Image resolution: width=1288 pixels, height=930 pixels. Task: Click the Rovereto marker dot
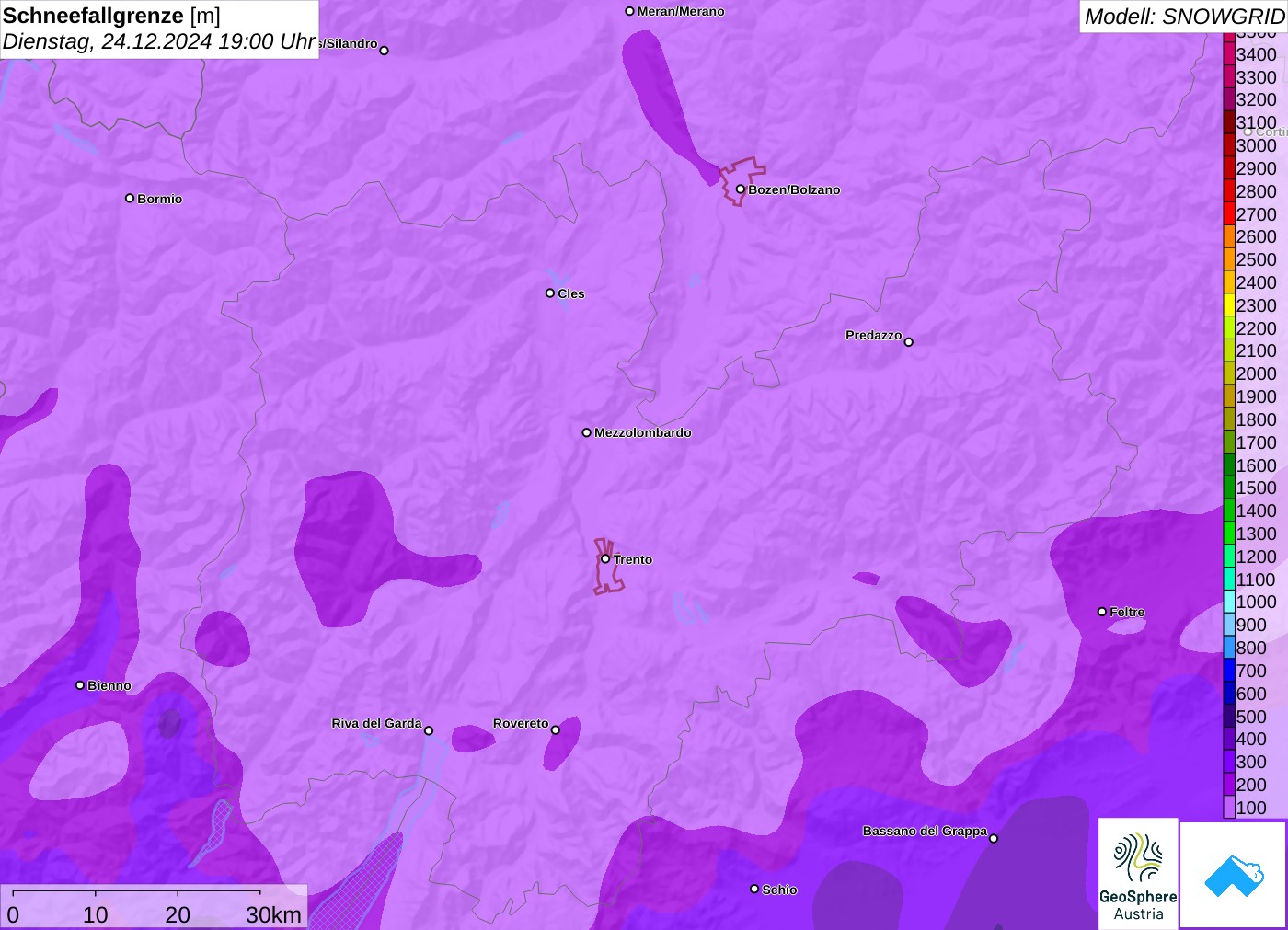point(556,730)
